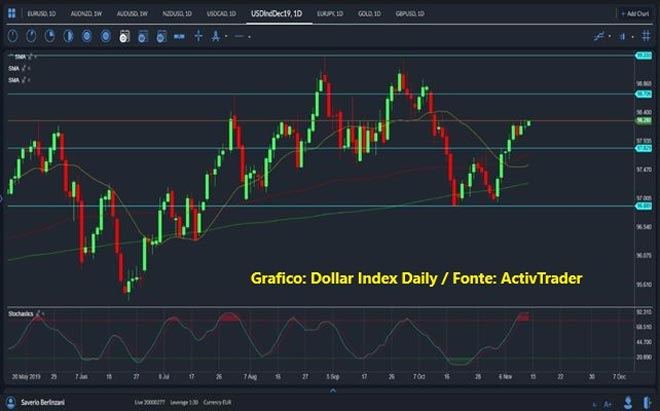Open the indicators icon at toolbar right
Image resolution: width=660 pixels, height=411 pixels.
(x=599, y=35)
